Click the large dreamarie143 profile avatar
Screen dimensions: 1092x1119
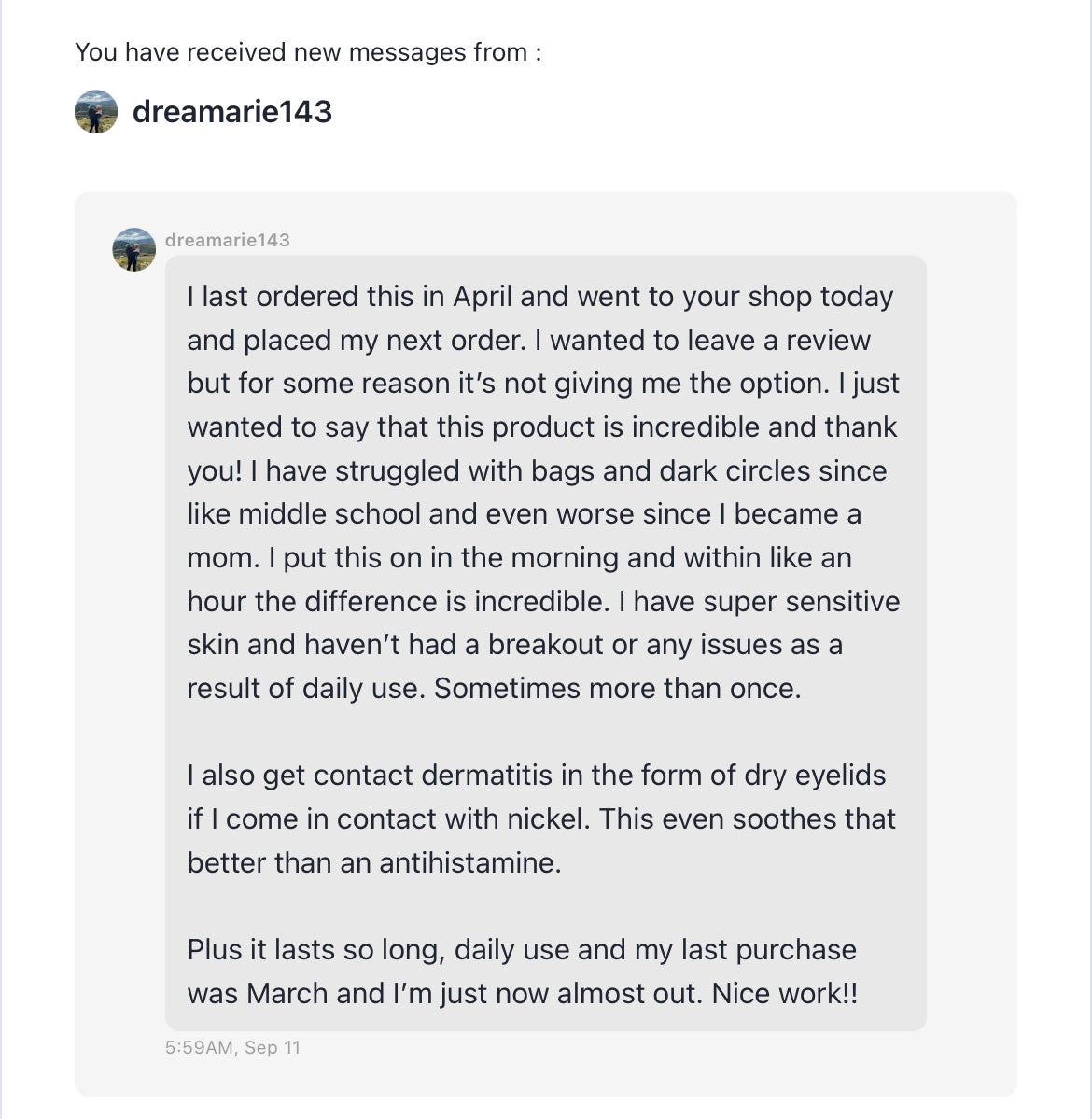click(x=96, y=112)
